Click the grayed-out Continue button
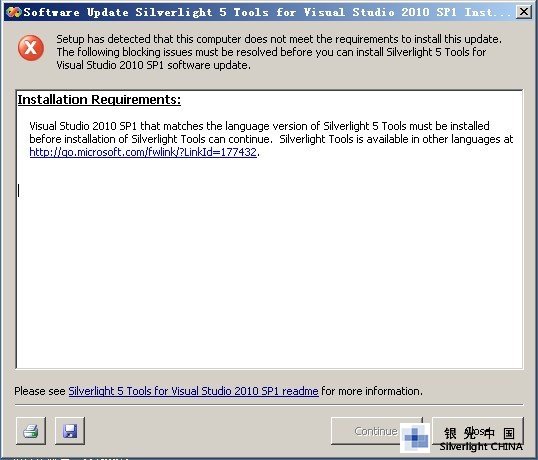The image size is (538, 460). [x=376, y=431]
